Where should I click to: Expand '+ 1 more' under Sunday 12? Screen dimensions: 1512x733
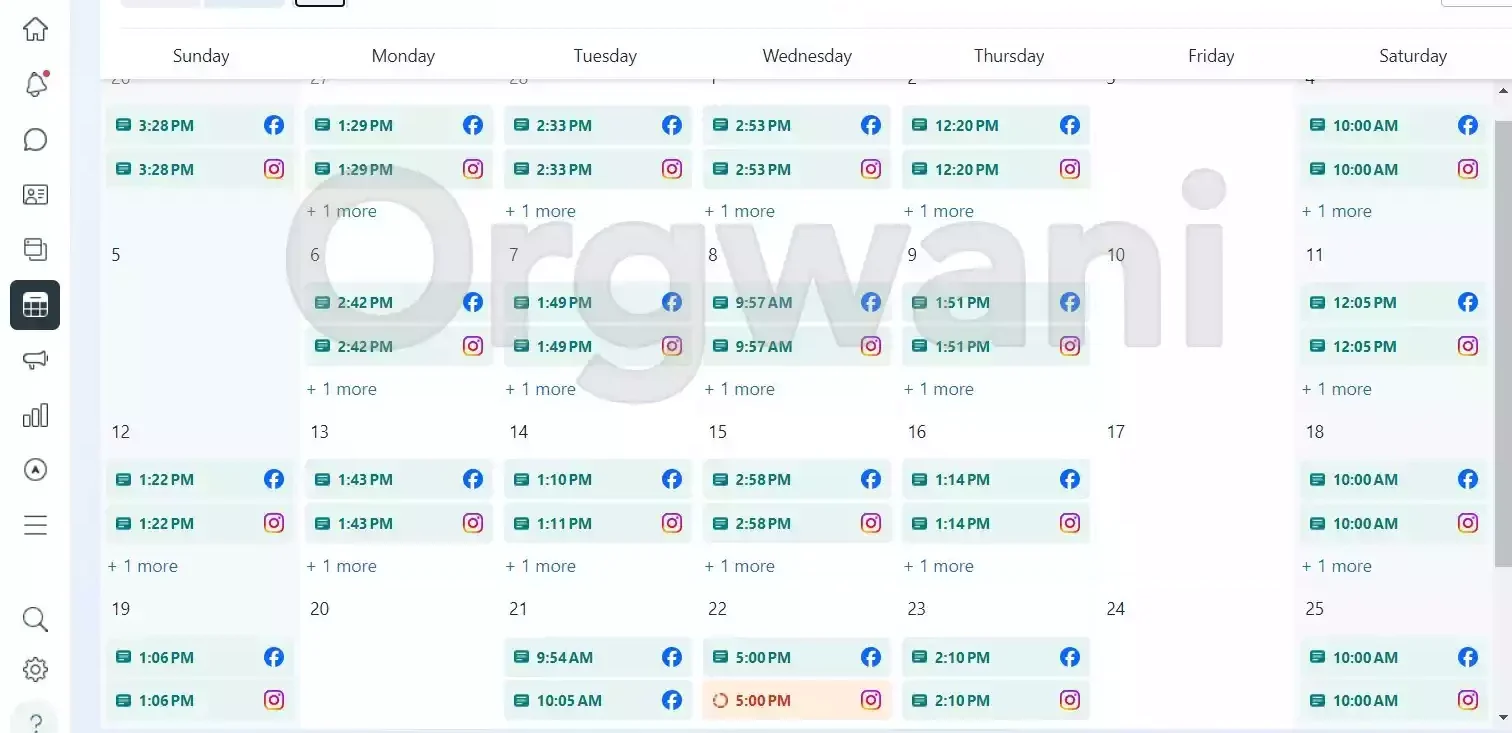[143, 566]
